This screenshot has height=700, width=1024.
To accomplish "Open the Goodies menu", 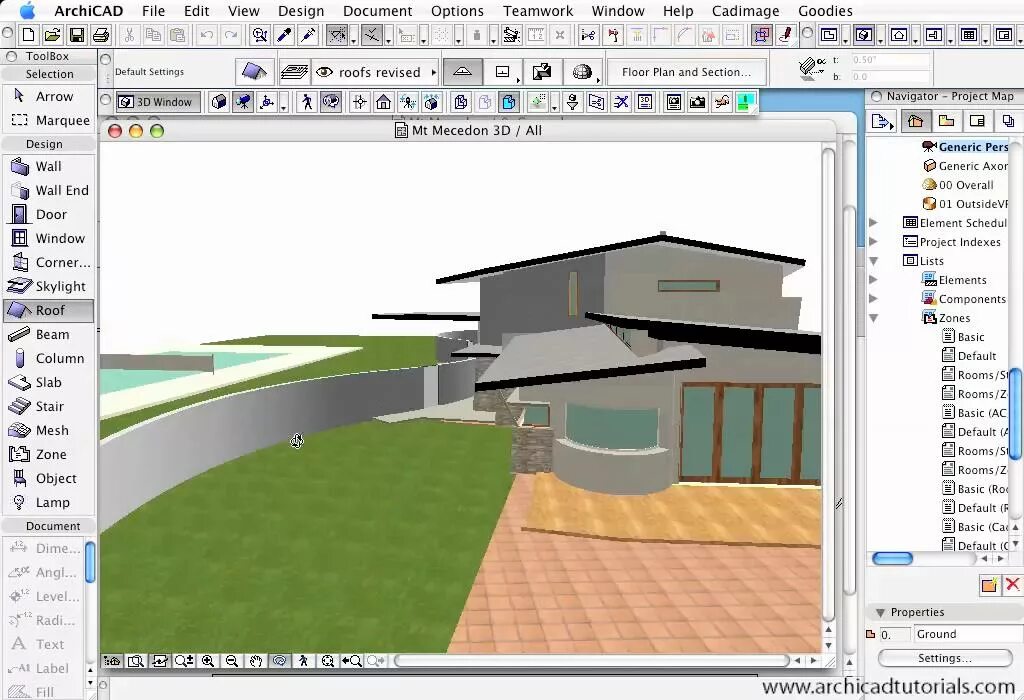I will pyautogui.click(x=825, y=11).
